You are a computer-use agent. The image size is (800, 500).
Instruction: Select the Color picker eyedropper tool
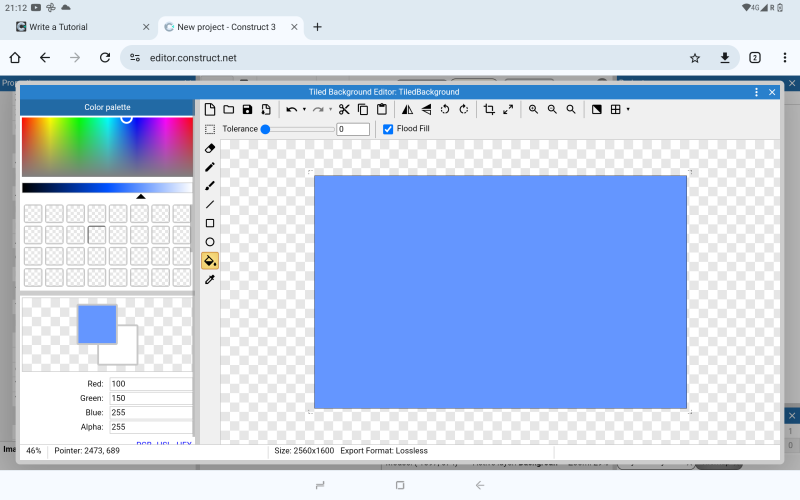(x=210, y=280)
